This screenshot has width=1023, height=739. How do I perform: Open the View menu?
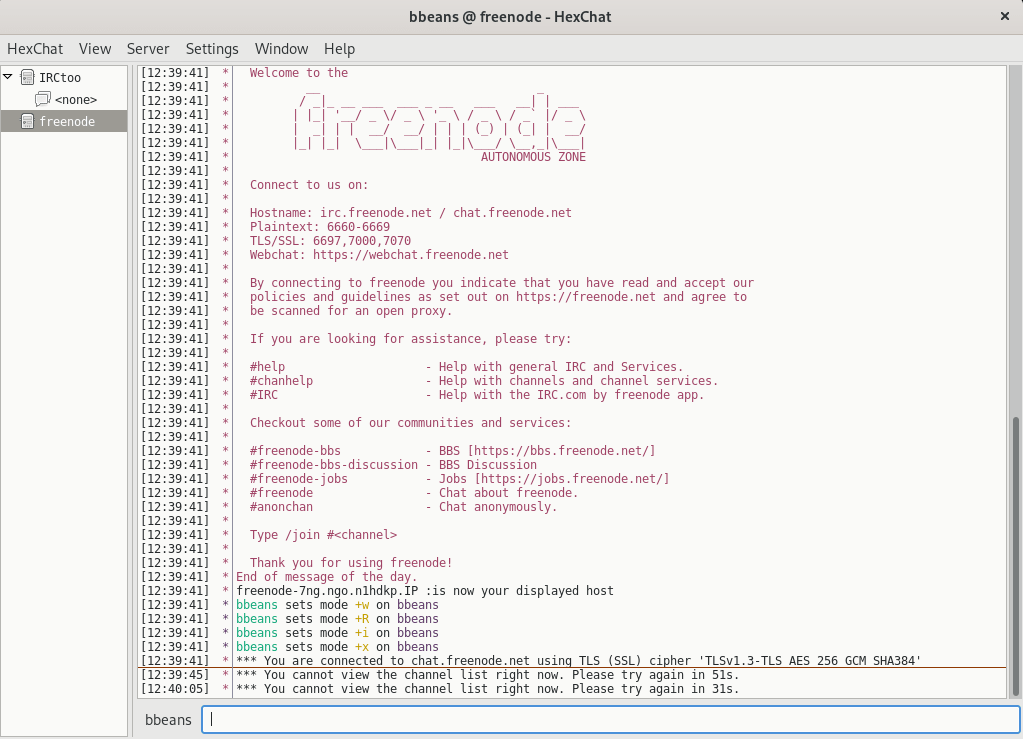pos(95,48)
